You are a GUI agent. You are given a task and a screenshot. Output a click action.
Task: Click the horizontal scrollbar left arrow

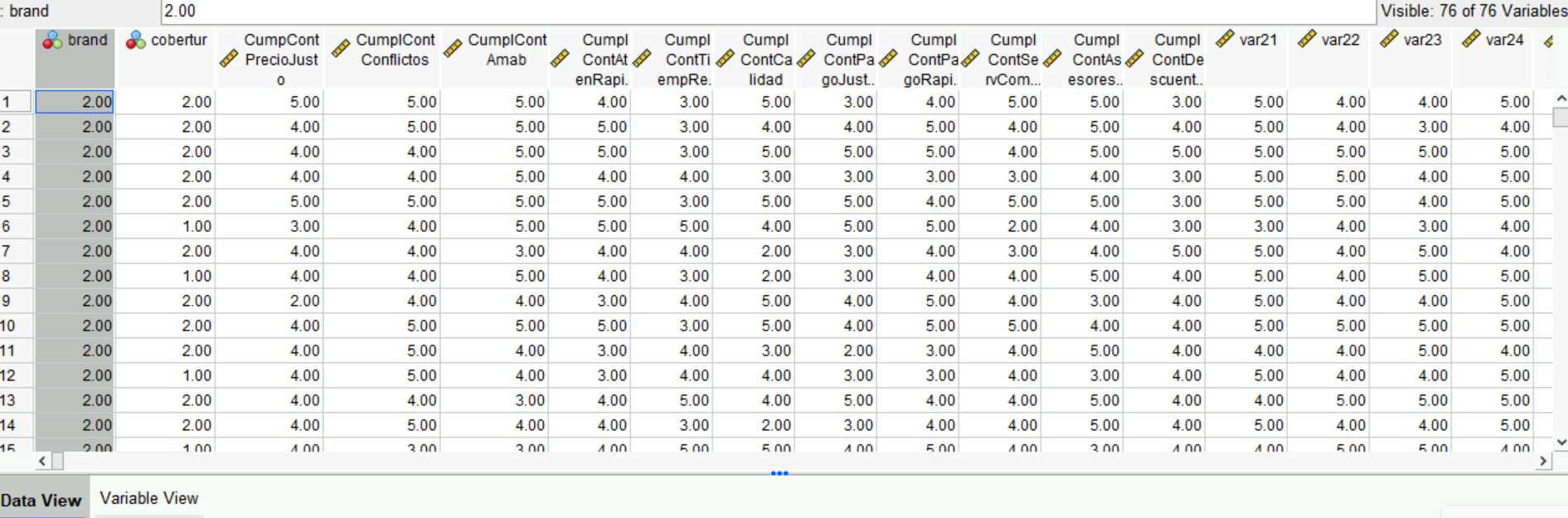pyautogui.click(x=42, y=461)
